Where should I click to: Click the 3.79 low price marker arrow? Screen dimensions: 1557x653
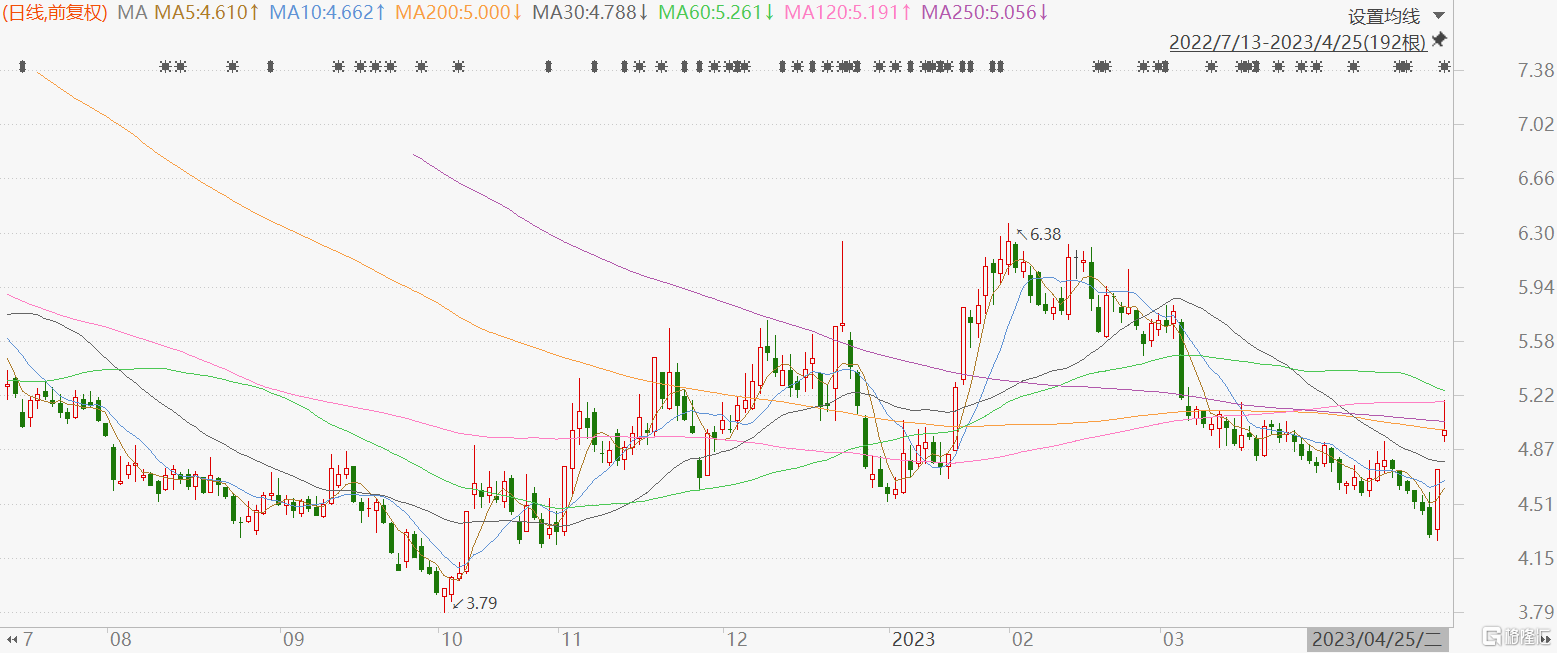coord(457,603)
